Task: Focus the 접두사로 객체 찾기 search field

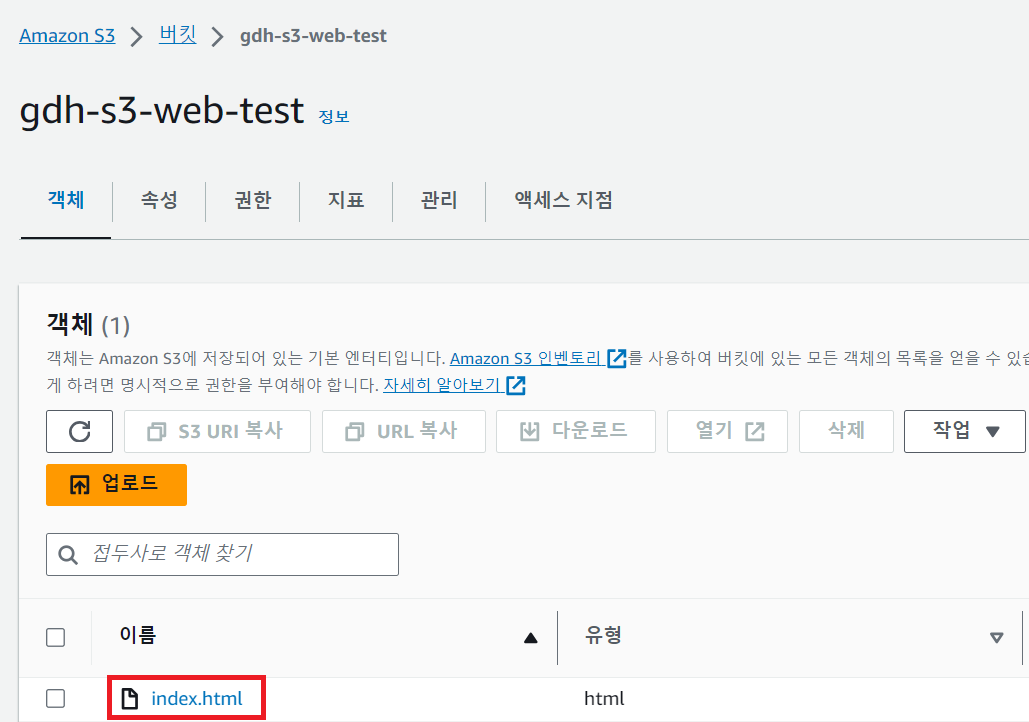Action: (222, 555)
